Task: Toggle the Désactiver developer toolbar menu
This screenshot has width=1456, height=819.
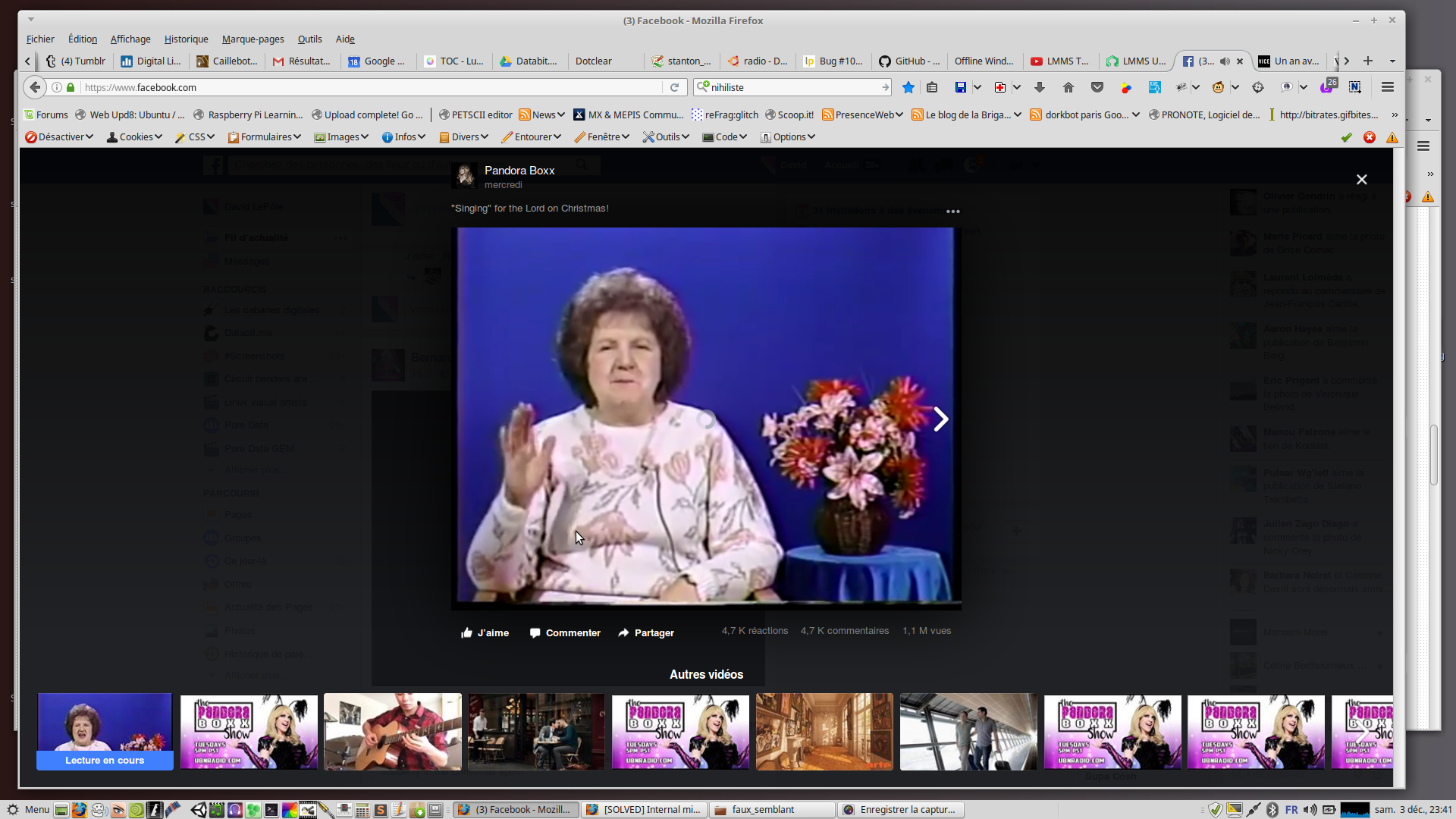Action: click(59, 137)
